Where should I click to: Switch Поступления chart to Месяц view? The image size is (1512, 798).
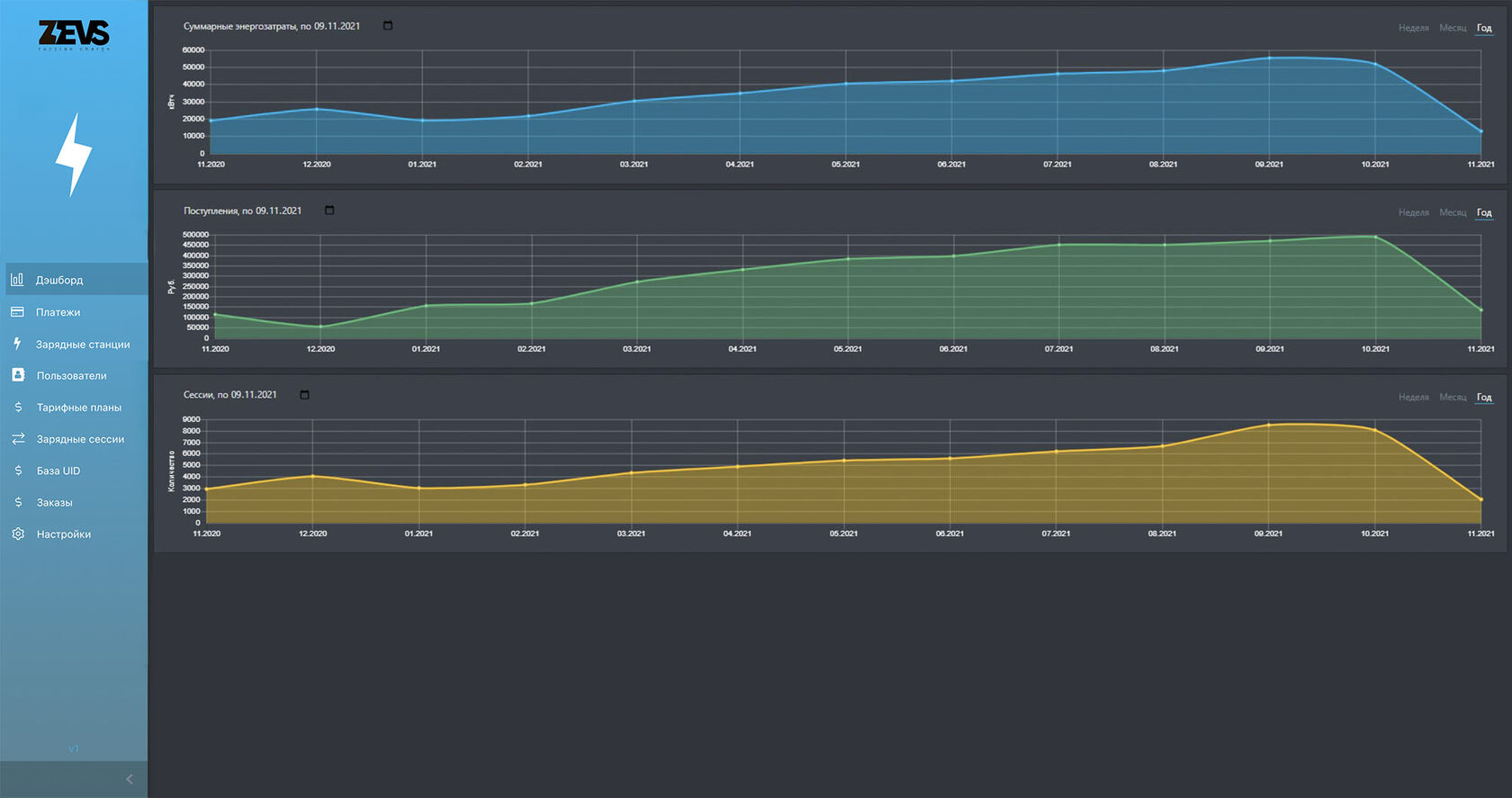coord(1453,212)
